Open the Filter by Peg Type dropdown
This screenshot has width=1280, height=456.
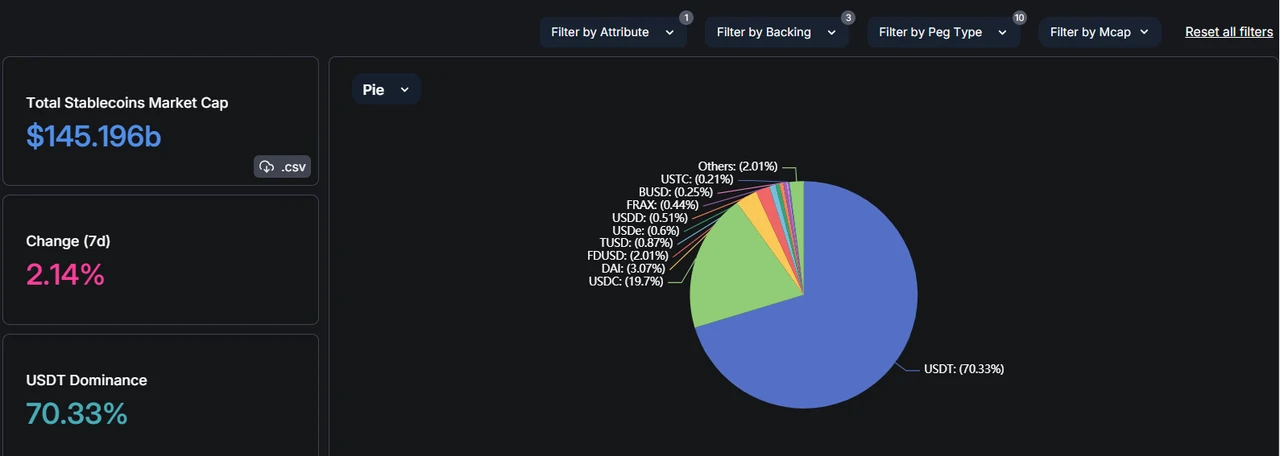point(943,32)
